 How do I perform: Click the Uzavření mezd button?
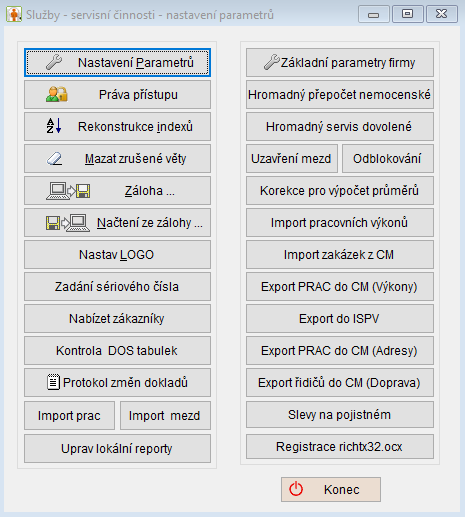click(292, 159)
